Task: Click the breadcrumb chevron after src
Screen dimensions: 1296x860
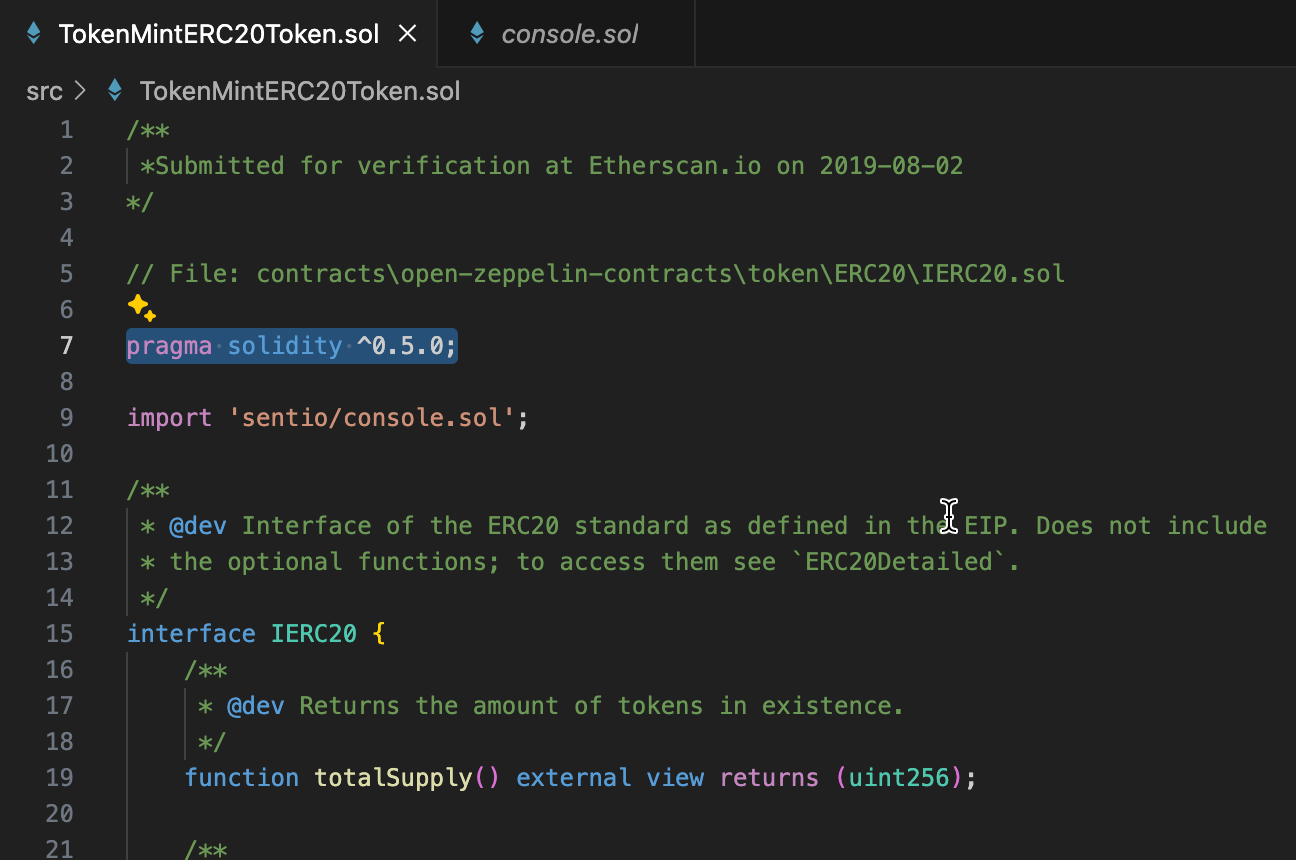Action: click(x=81, y=91)
